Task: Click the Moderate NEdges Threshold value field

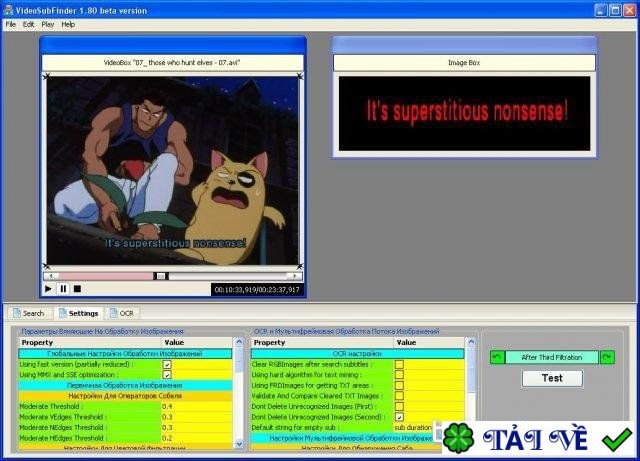Action: coord(197,428)
